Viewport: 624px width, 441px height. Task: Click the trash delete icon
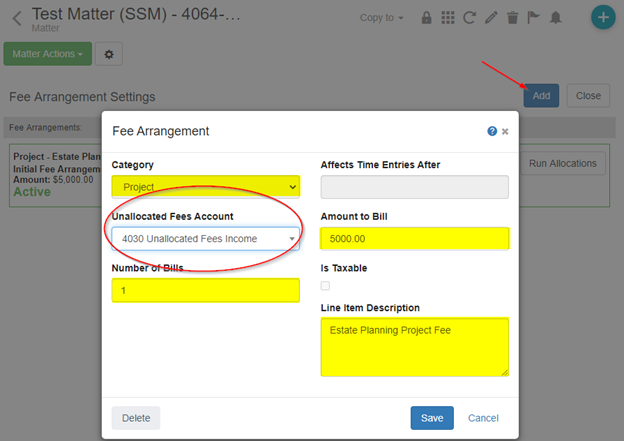[x=513, y=18]
